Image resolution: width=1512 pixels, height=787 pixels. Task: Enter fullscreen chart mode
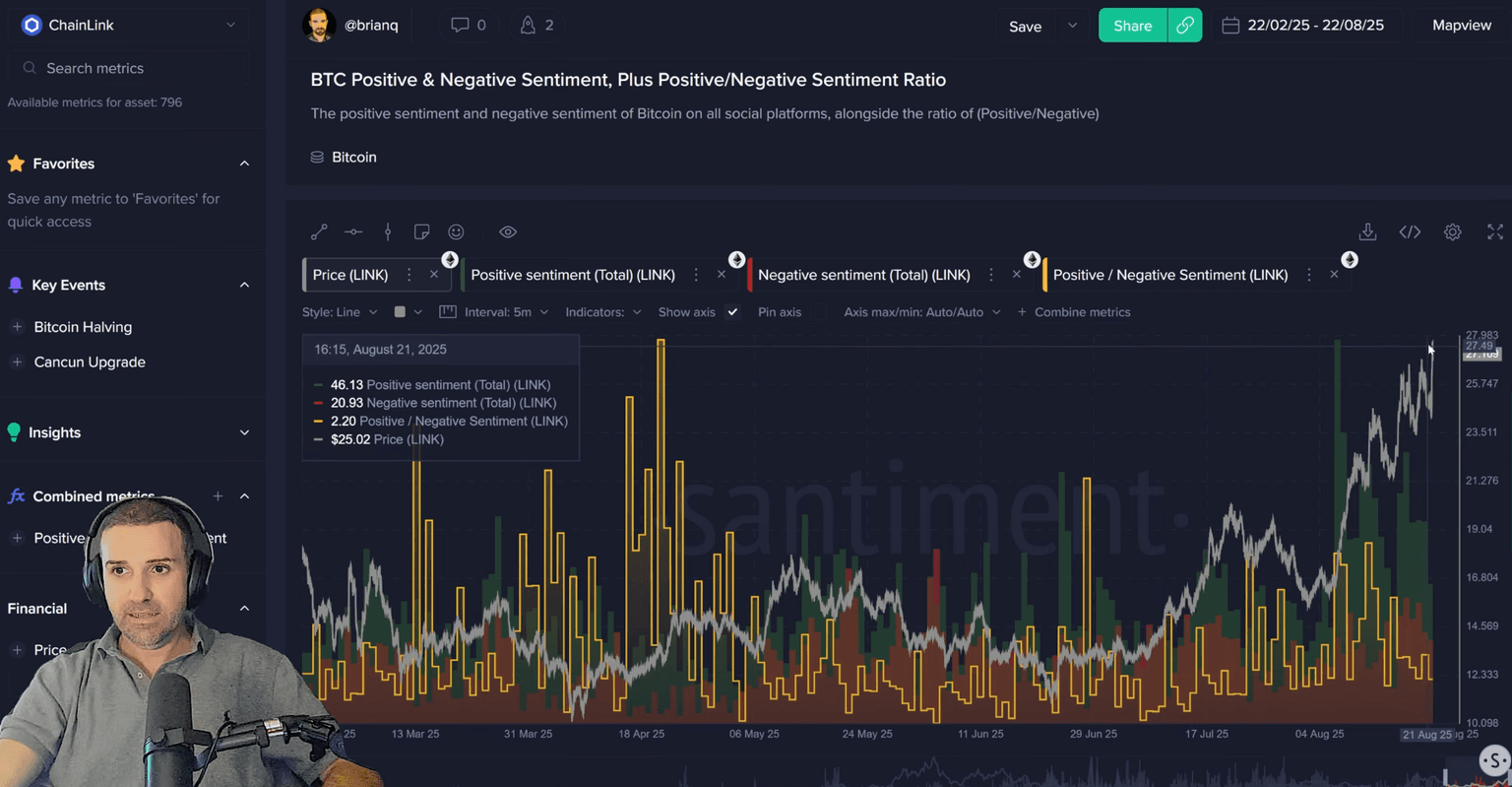1494,232
